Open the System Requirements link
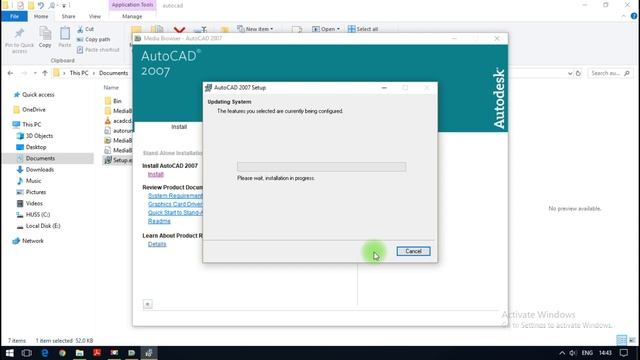The width and height of the screenshot is (640, 360). point(175,196)
